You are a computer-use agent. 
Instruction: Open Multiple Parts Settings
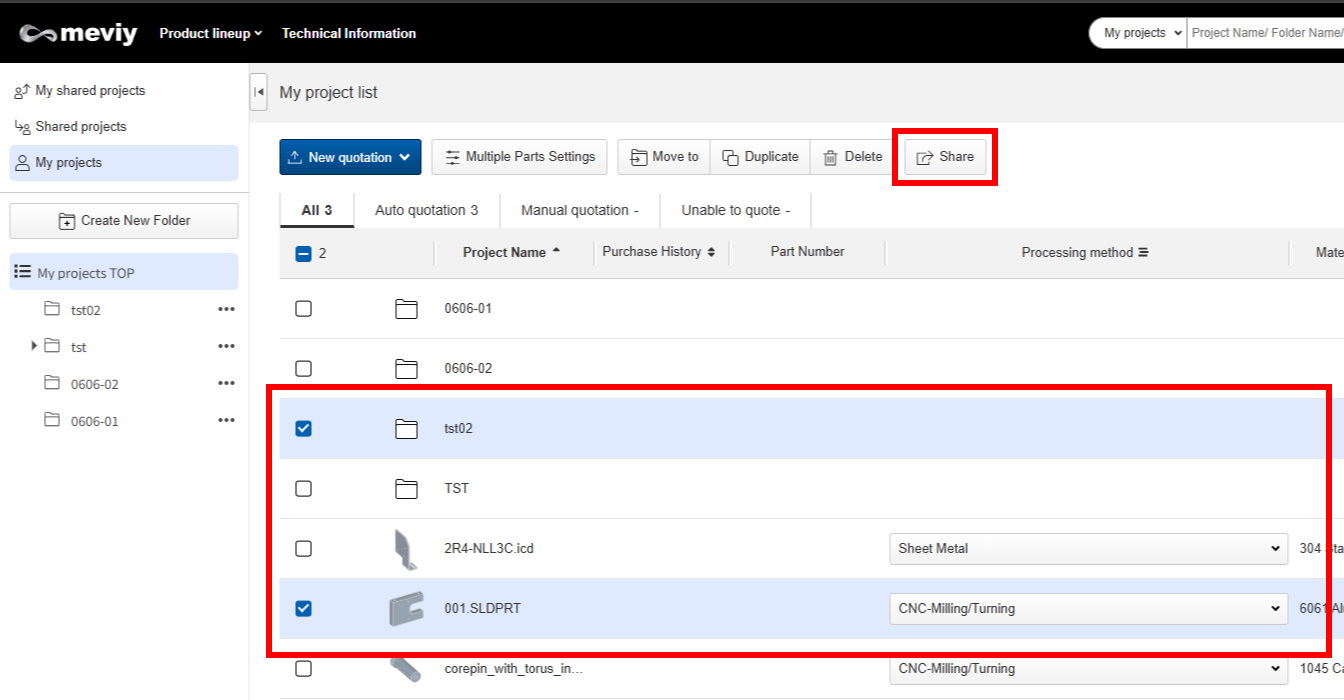[519, 157]
